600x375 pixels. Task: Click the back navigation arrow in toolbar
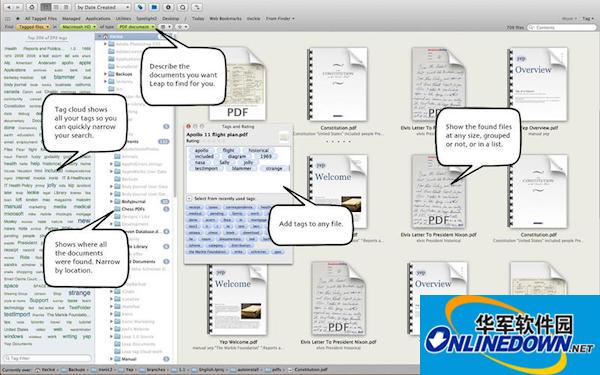tap(9, 7)
